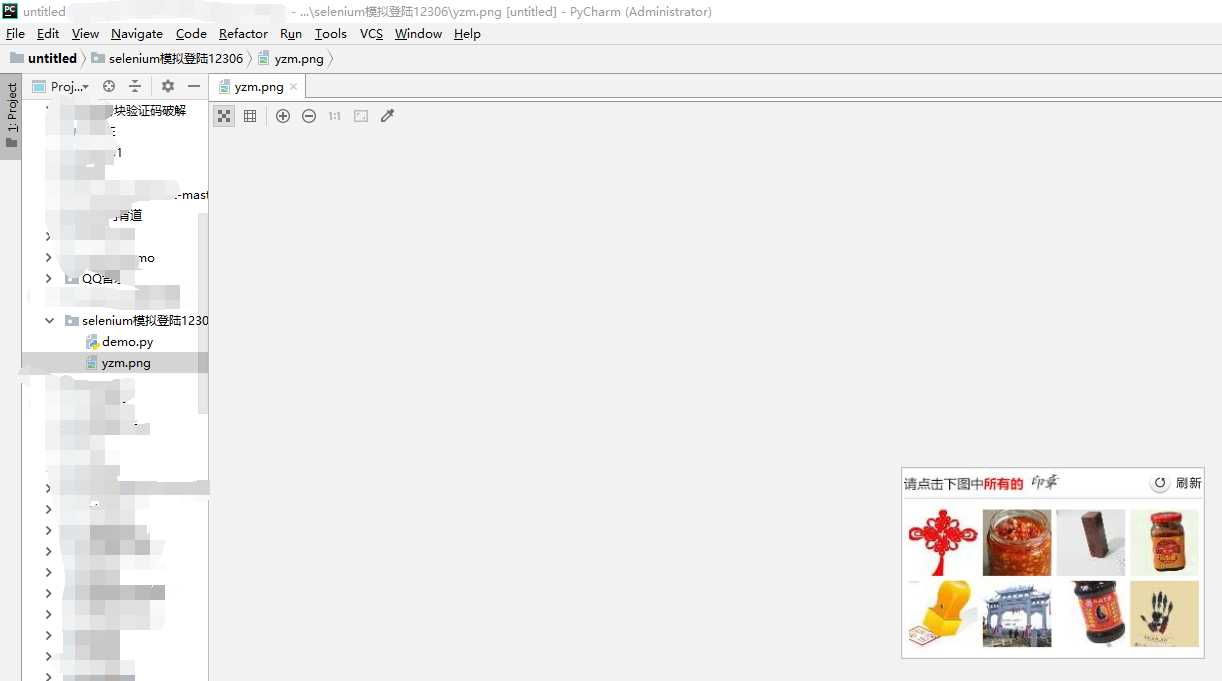Expand the QQ folder node
Viewport: 1222px width, 681px height.
click(49, 279)
